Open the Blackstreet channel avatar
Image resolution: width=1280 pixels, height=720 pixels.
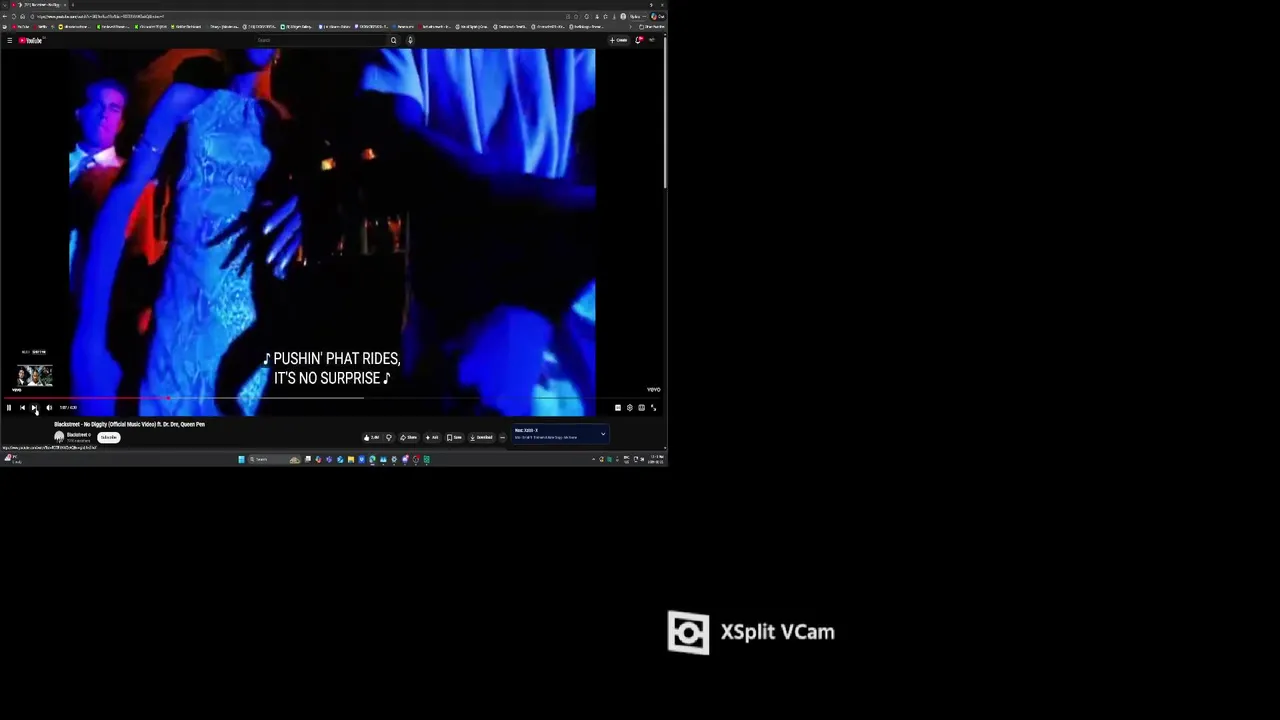(59, 437)
